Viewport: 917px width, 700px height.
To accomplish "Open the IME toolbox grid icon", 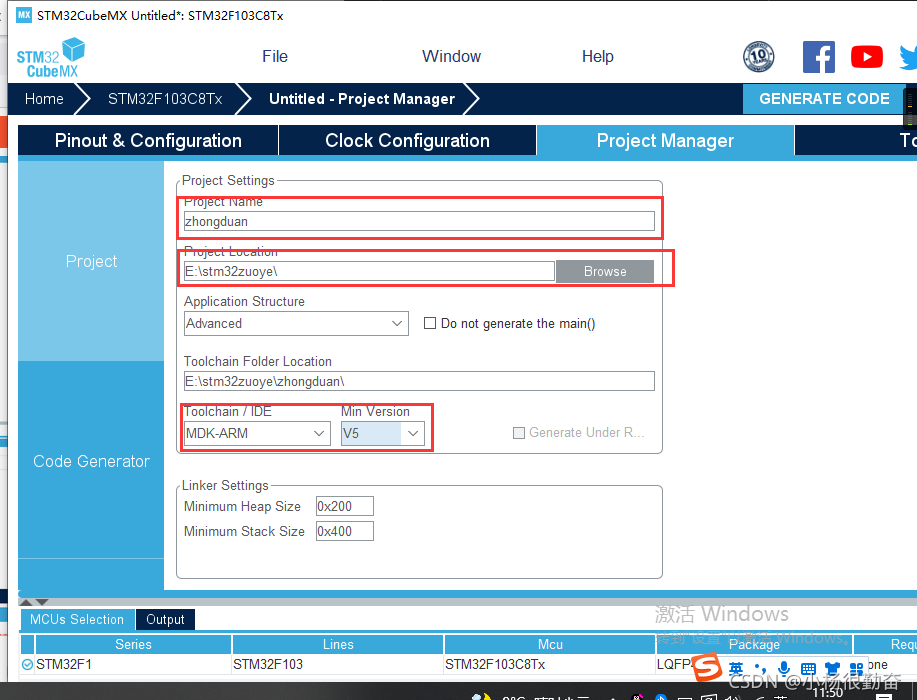I will [x=856, y=668].
